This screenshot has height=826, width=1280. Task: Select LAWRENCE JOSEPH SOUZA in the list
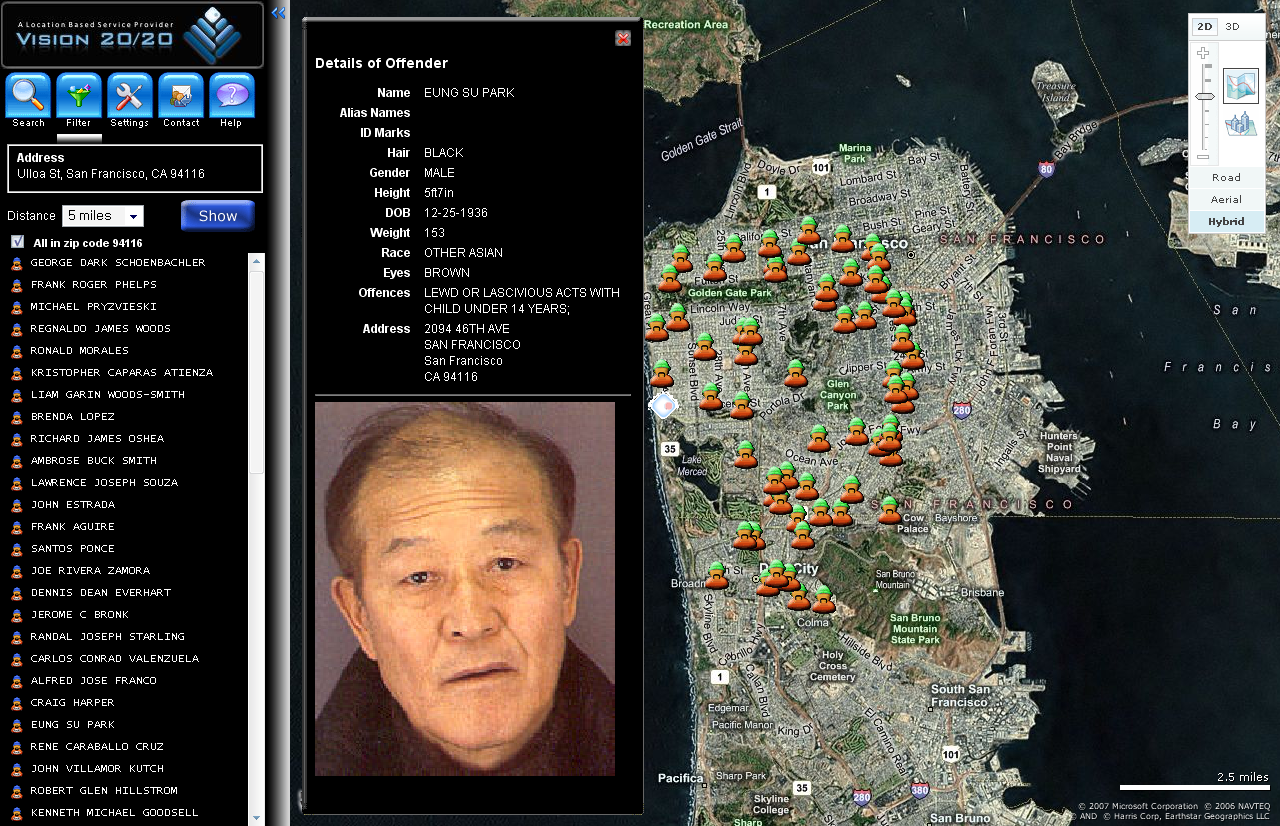point(104,483)
